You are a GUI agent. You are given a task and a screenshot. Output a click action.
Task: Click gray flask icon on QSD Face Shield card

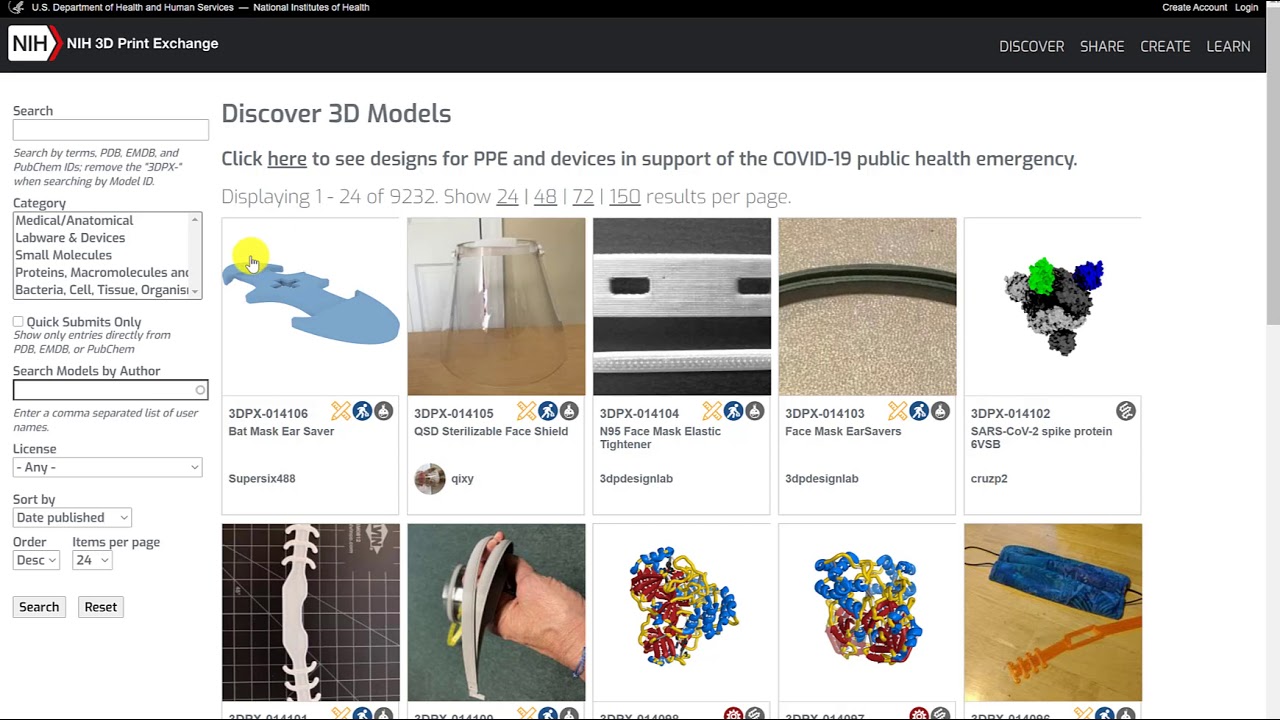click(x=569, y=411)
